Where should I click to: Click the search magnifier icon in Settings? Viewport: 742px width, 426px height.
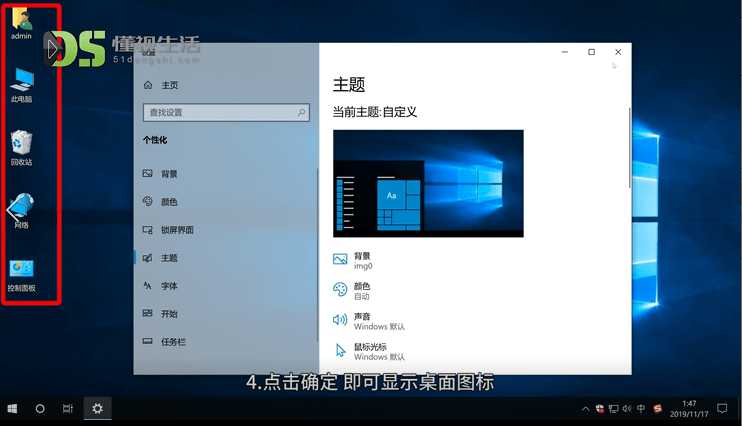pyautogui.click(x=301, y=113)
